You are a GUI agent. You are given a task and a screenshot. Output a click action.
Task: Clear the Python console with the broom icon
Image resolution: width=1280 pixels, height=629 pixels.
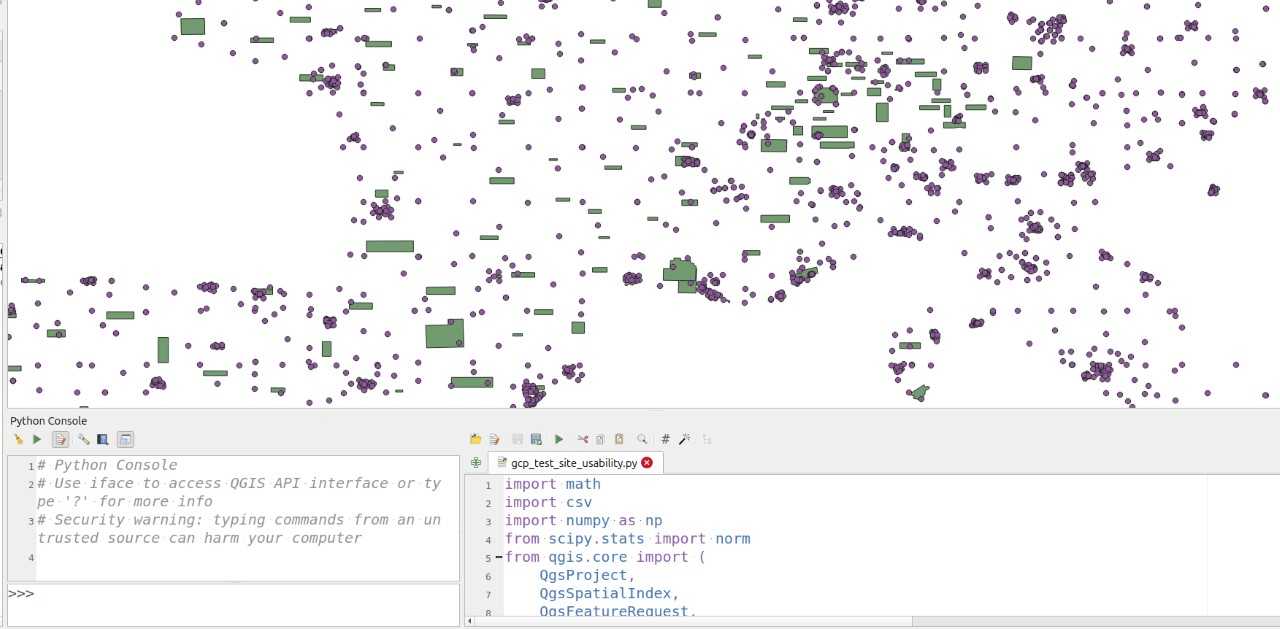pyautogui.click(x=18, y=438)
